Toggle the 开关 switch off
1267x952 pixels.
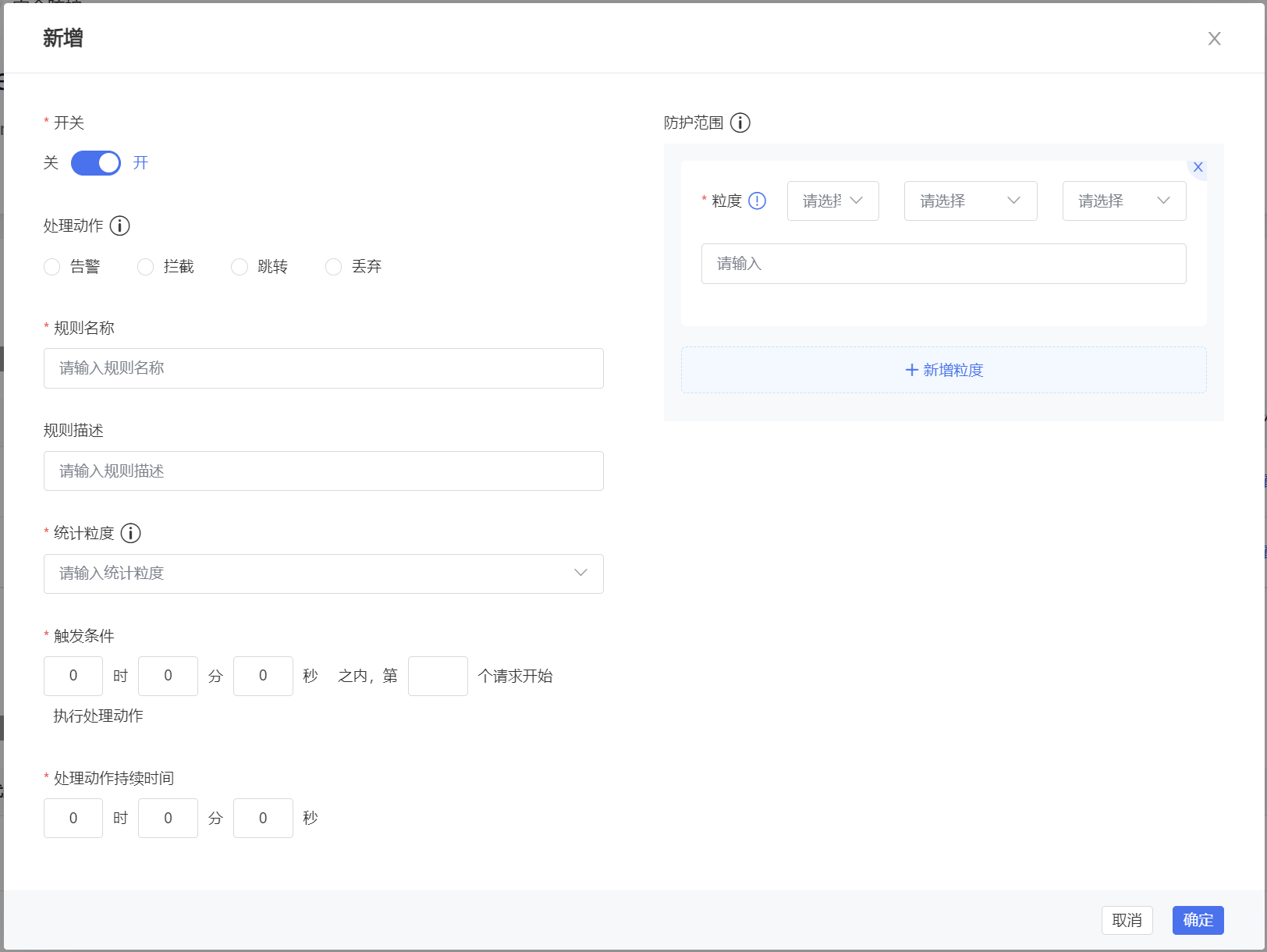point(96,163)
